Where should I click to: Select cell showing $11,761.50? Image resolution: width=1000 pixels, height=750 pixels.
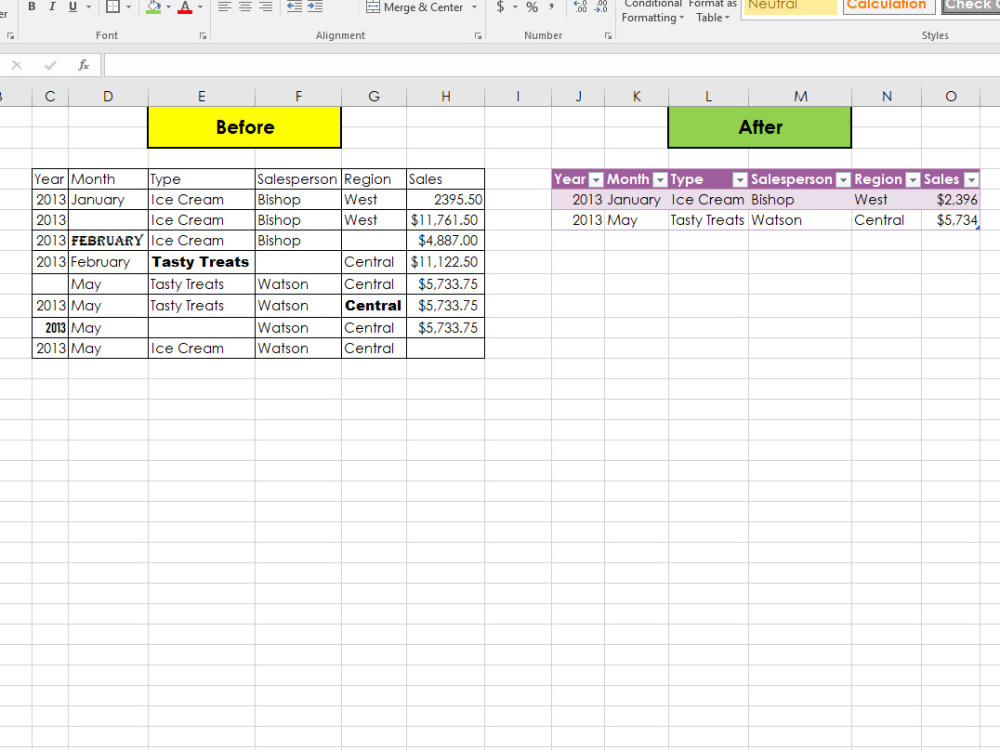445,220
